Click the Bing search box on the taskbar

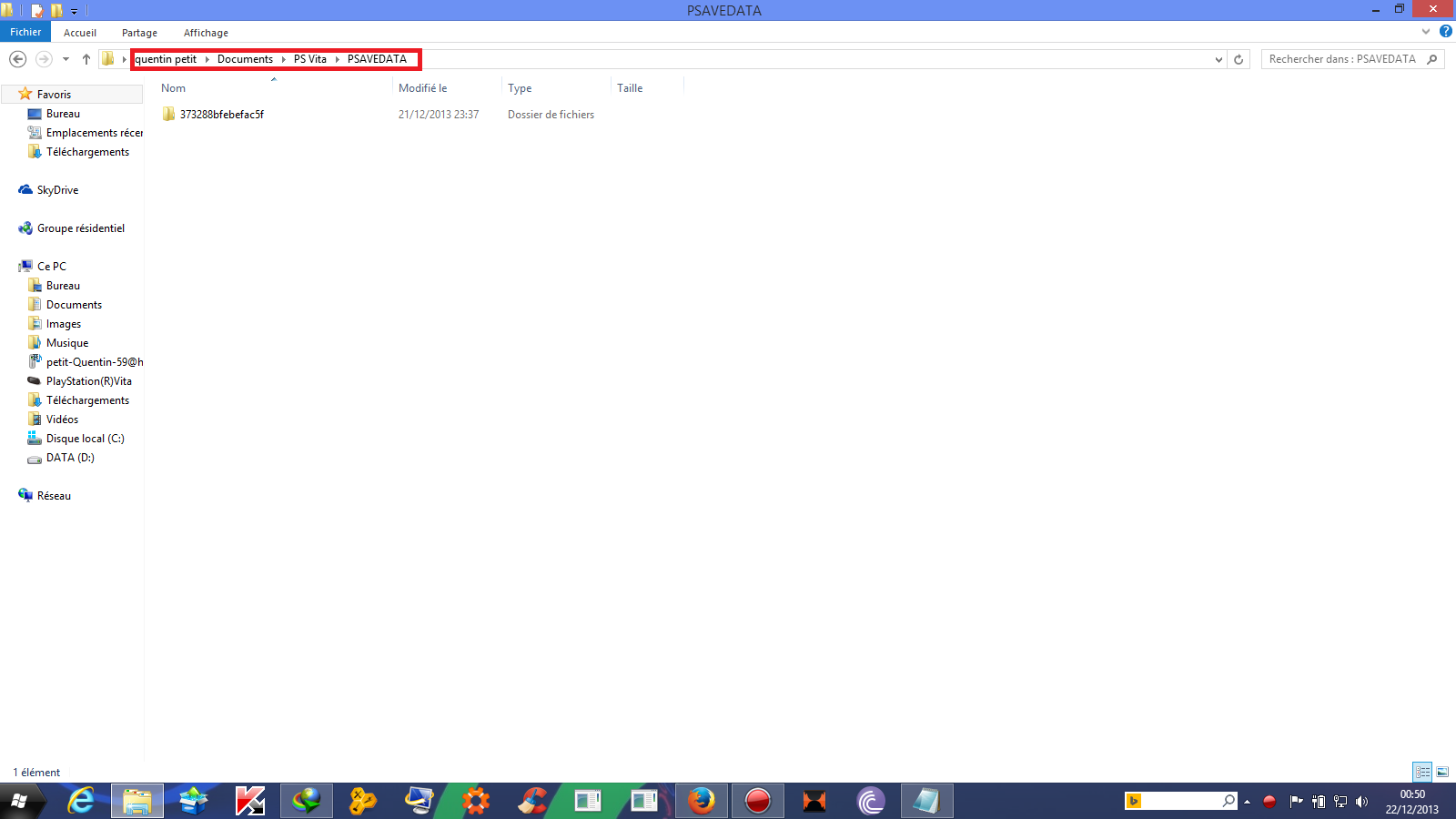(x=1181, y=801)
